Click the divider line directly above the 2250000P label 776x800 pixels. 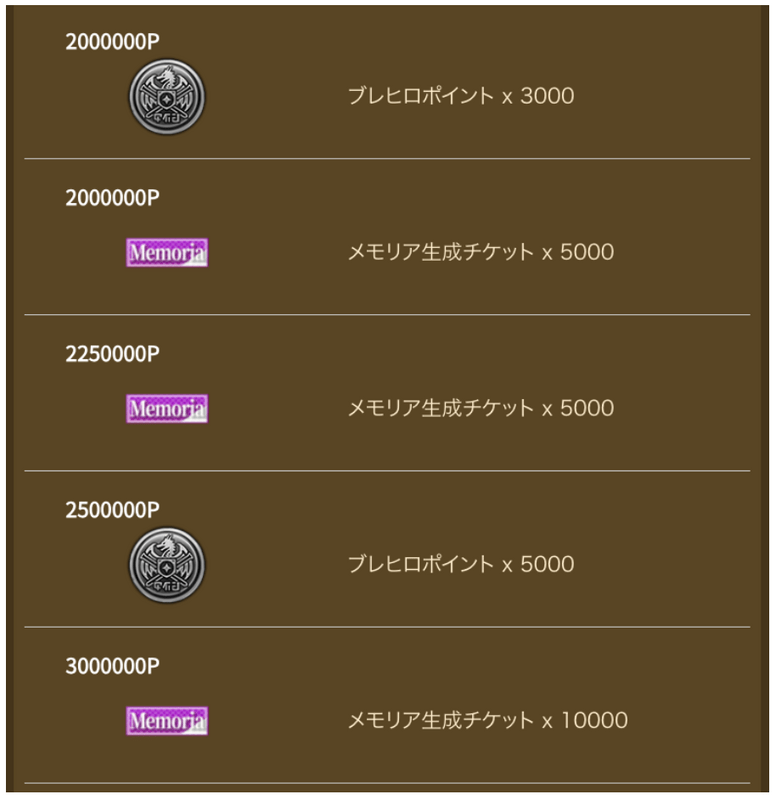tap(387, 314)
